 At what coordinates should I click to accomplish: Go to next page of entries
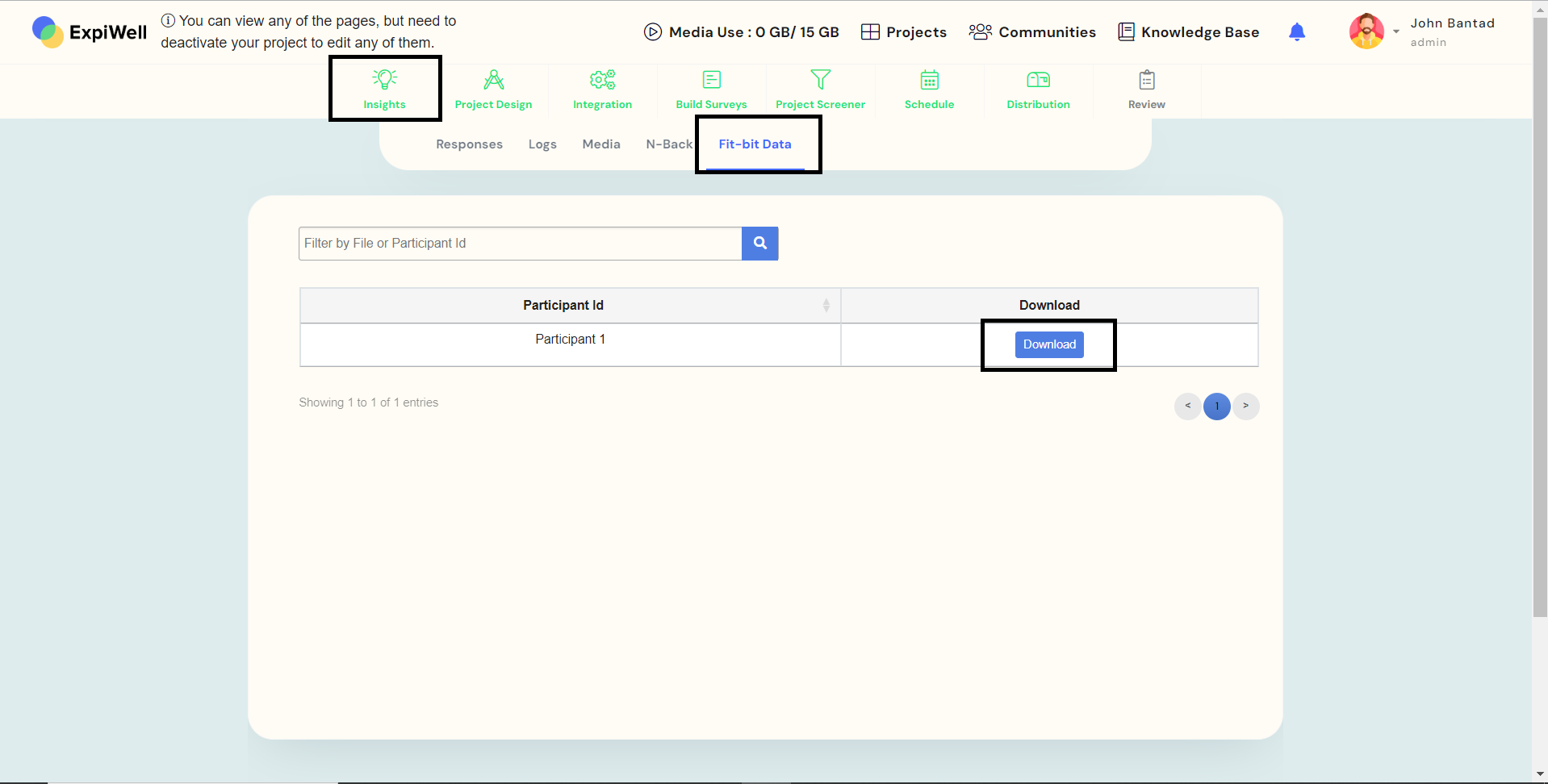1245,407
